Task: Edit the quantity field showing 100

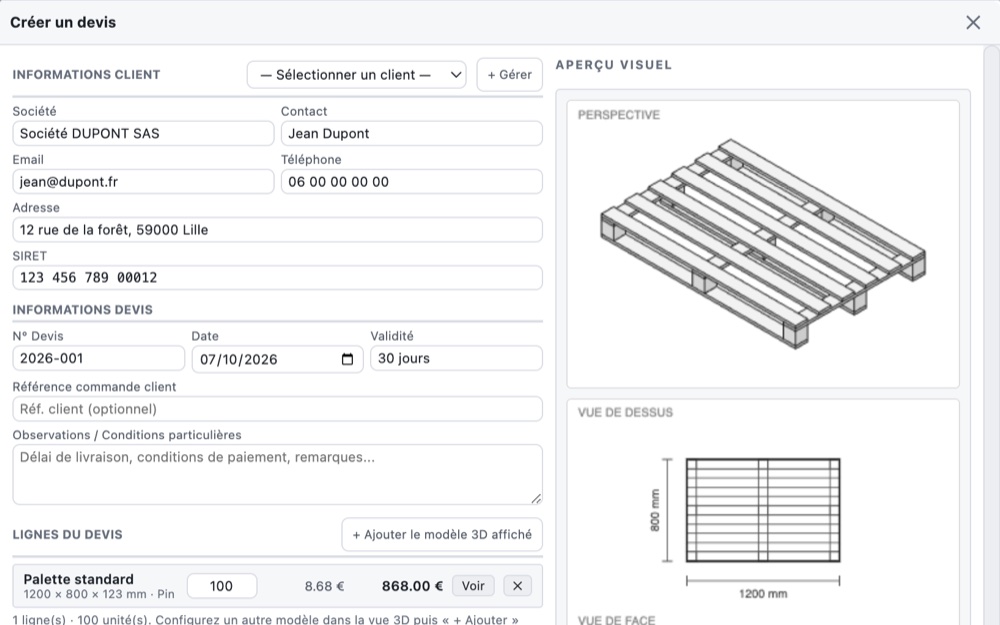Action: coord(222,586)
